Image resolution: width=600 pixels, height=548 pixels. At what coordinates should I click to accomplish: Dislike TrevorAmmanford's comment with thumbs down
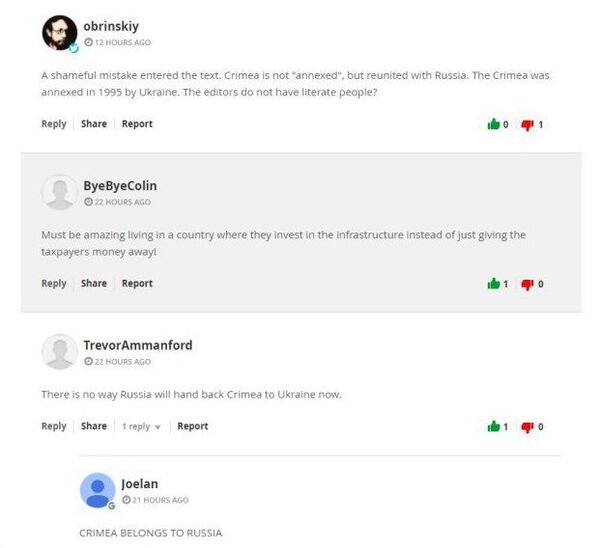point(527,427)
